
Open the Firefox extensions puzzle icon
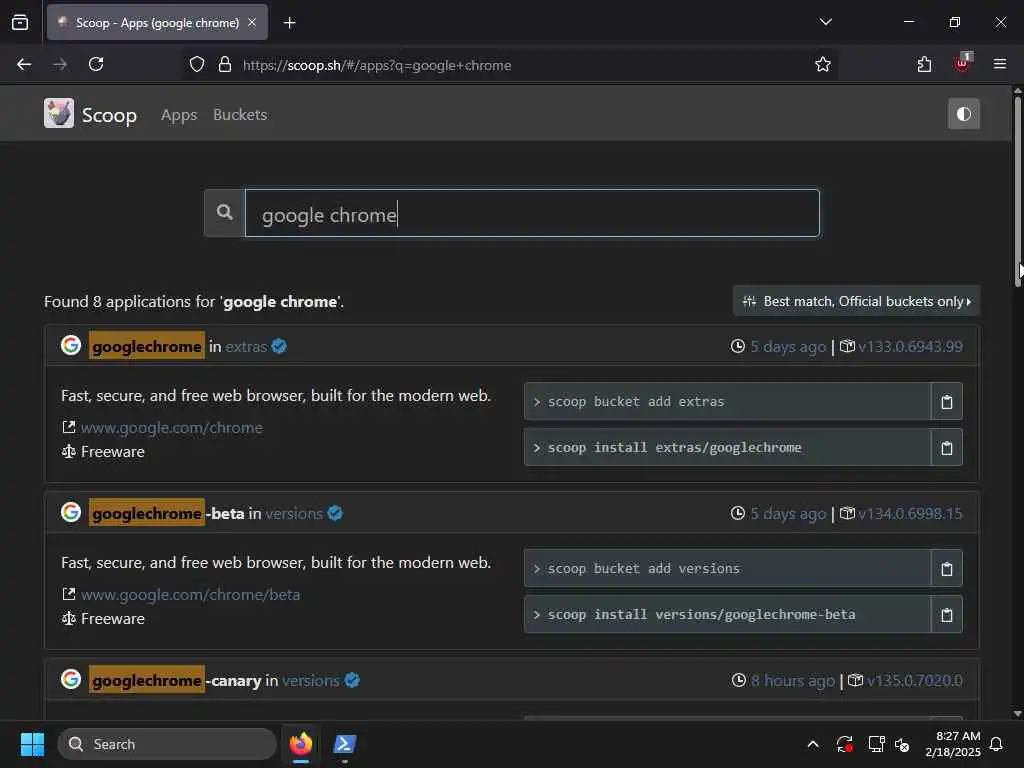coord(924,65)
